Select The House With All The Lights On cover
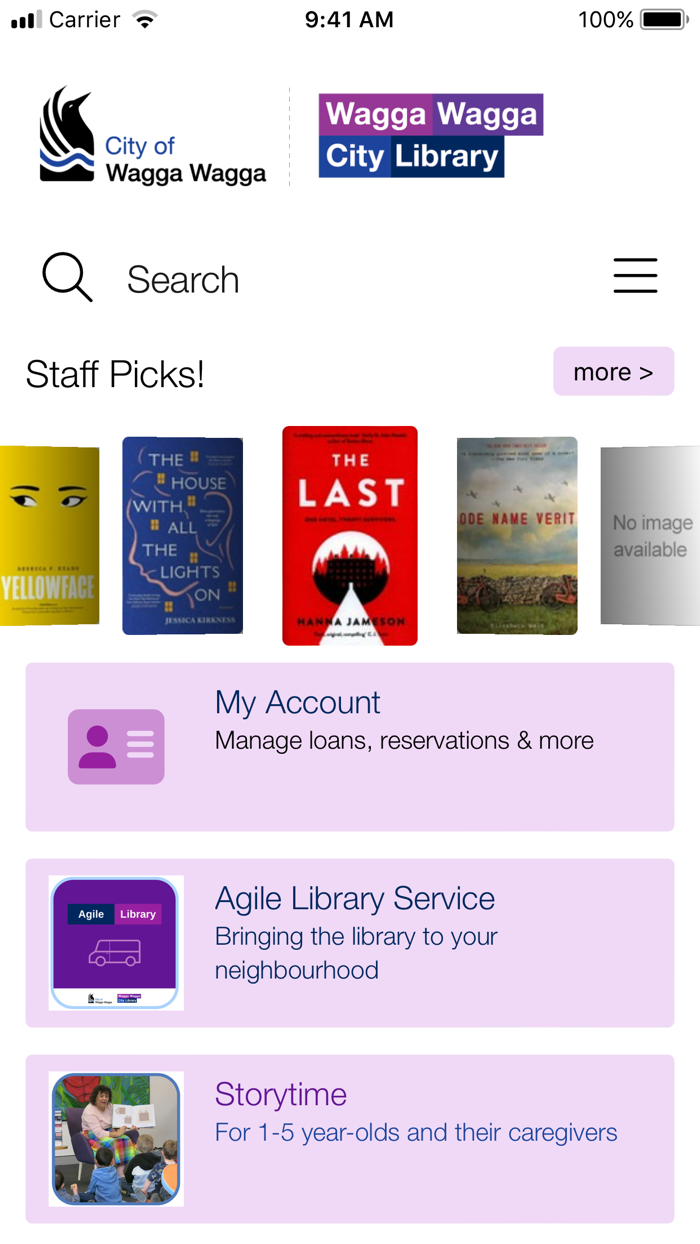 (183, 536)
